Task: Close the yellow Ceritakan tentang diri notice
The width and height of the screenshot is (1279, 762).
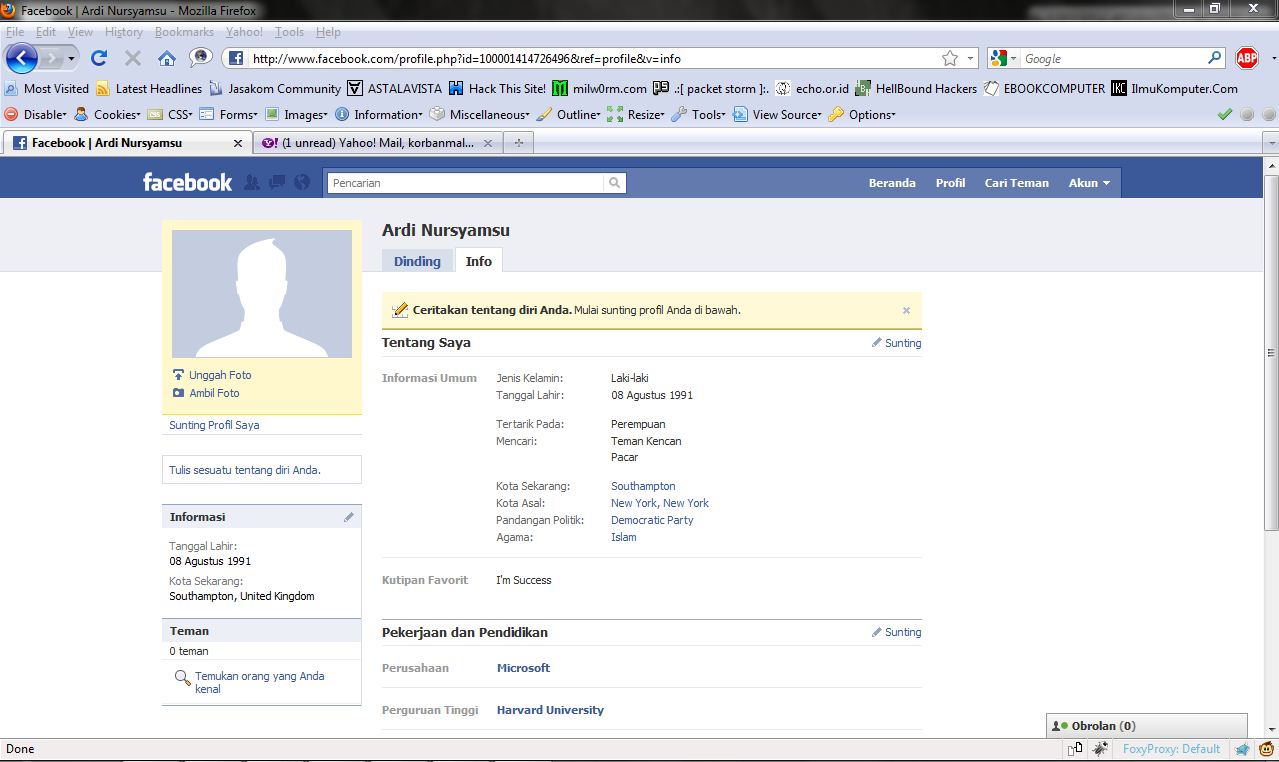Action: [x=906, y=310]
